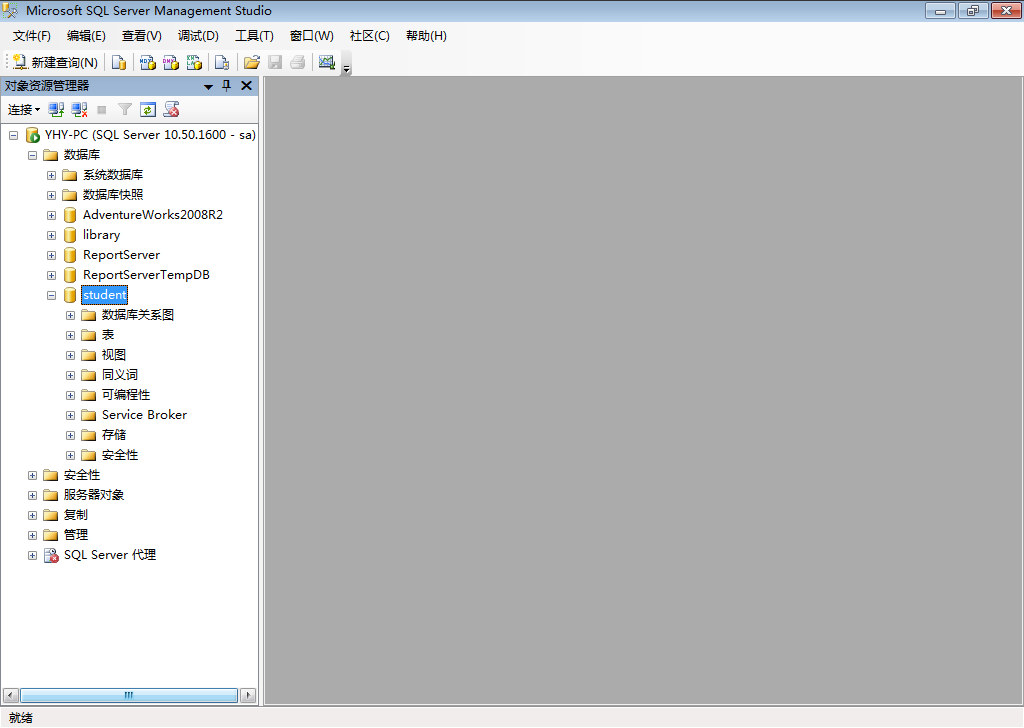The height and width of the screenshot is (728, 1024).
Task: Click the Filter funnel icon
Action: [125, 110]
